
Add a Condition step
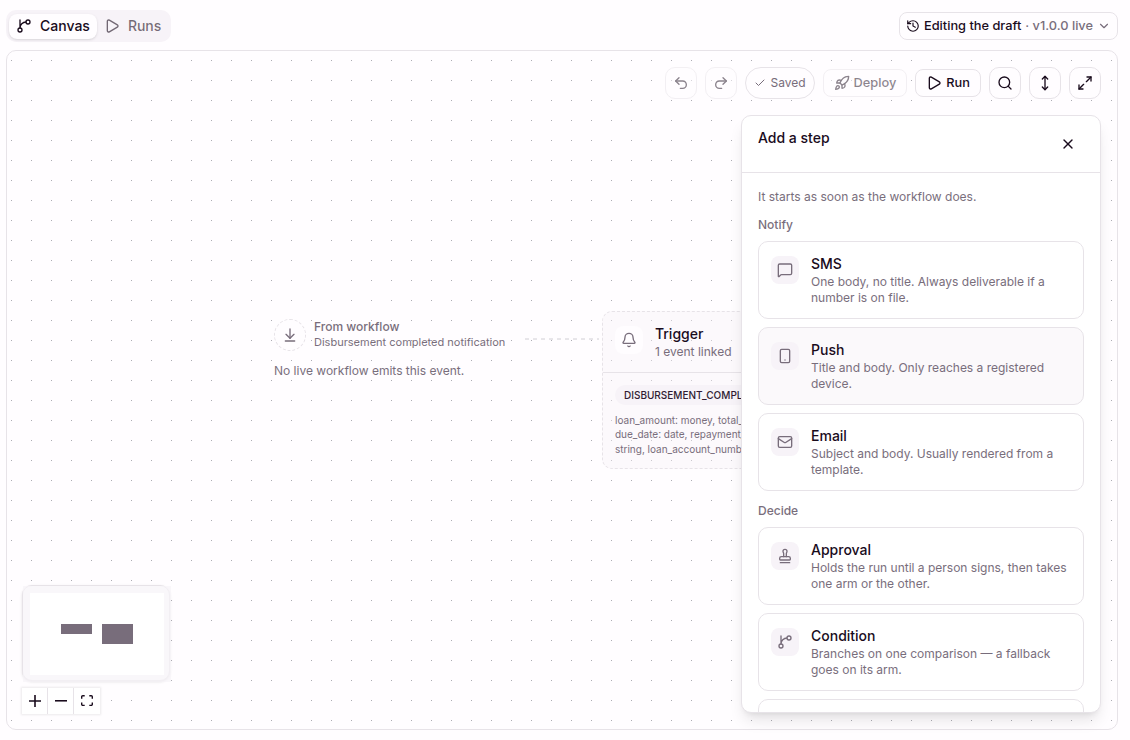click(x=920, y=652)
